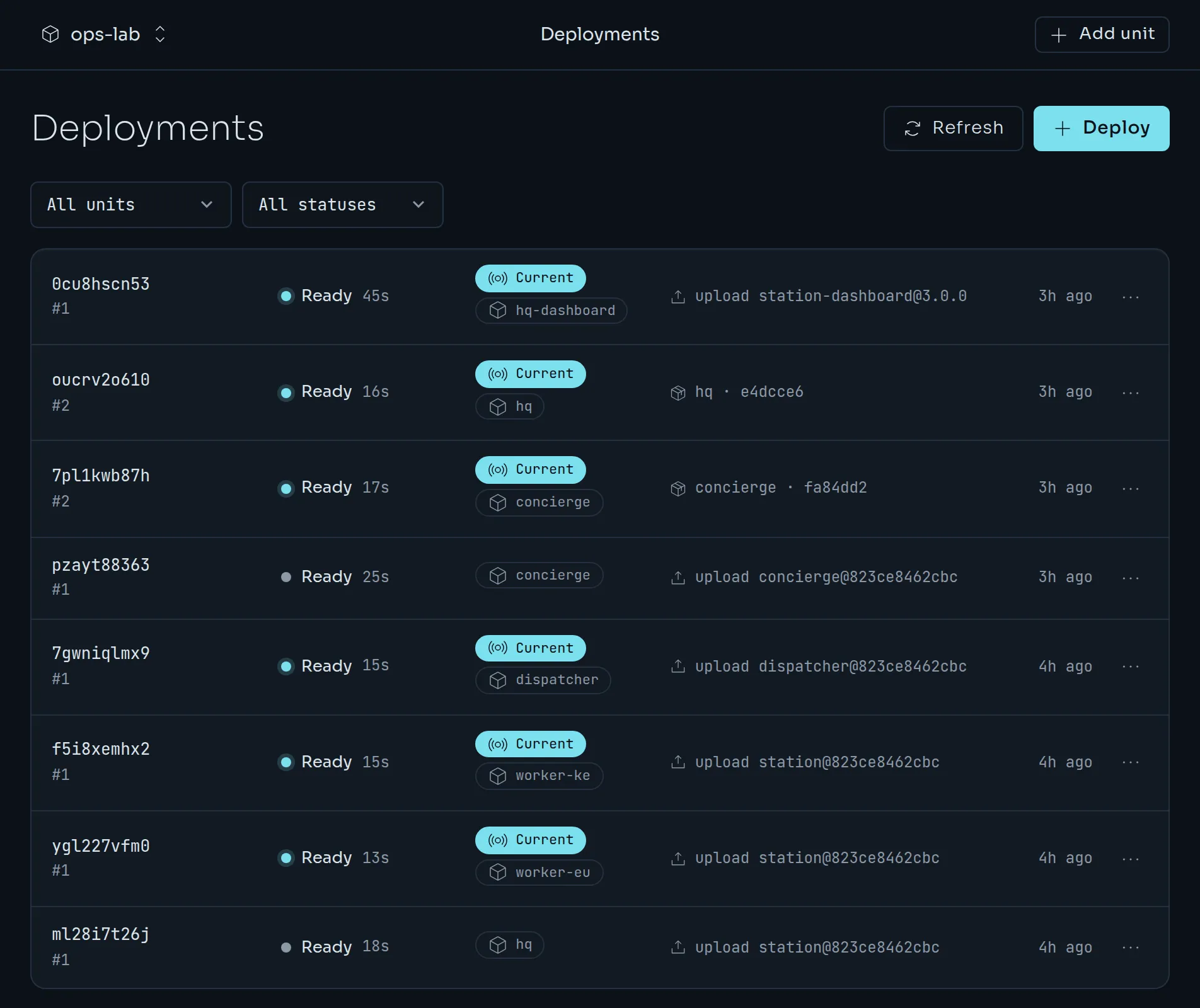This screenshot has height=1008, width=1200.
Task: Click the Ready status dot on ml28i7t26j row
Action: tap(286, 948)
